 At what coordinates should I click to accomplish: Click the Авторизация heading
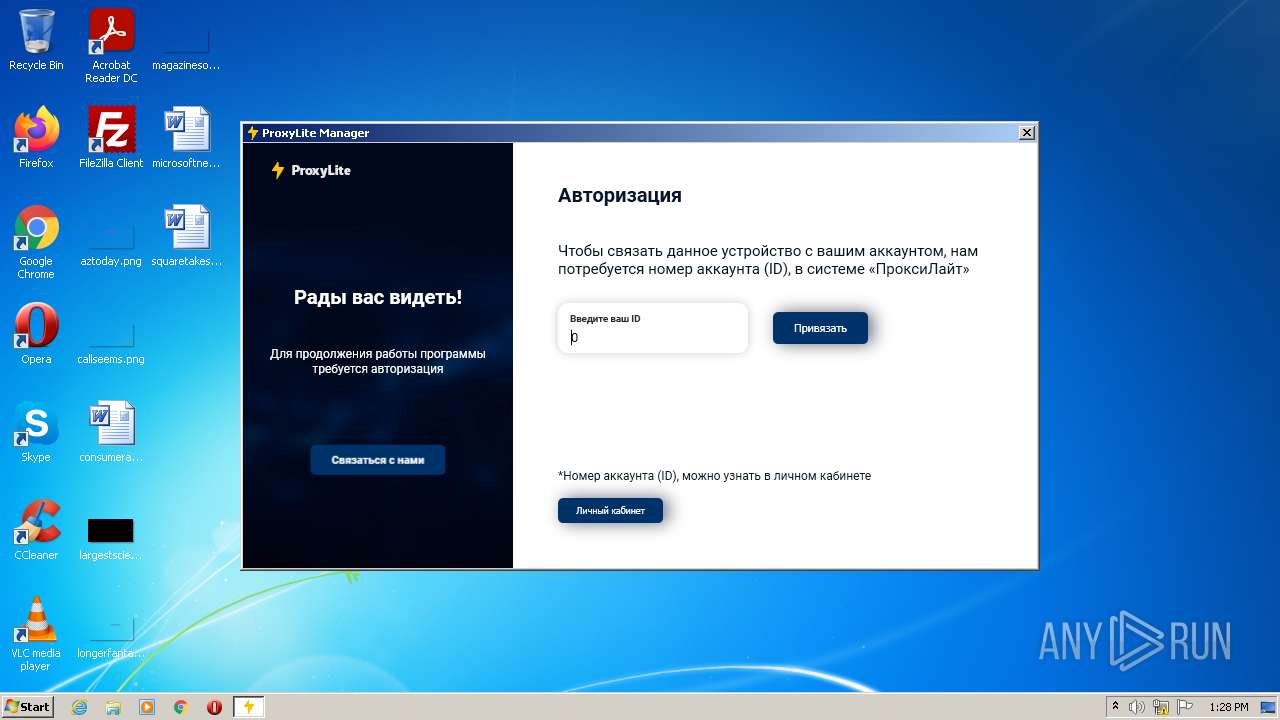coord(620,195)
